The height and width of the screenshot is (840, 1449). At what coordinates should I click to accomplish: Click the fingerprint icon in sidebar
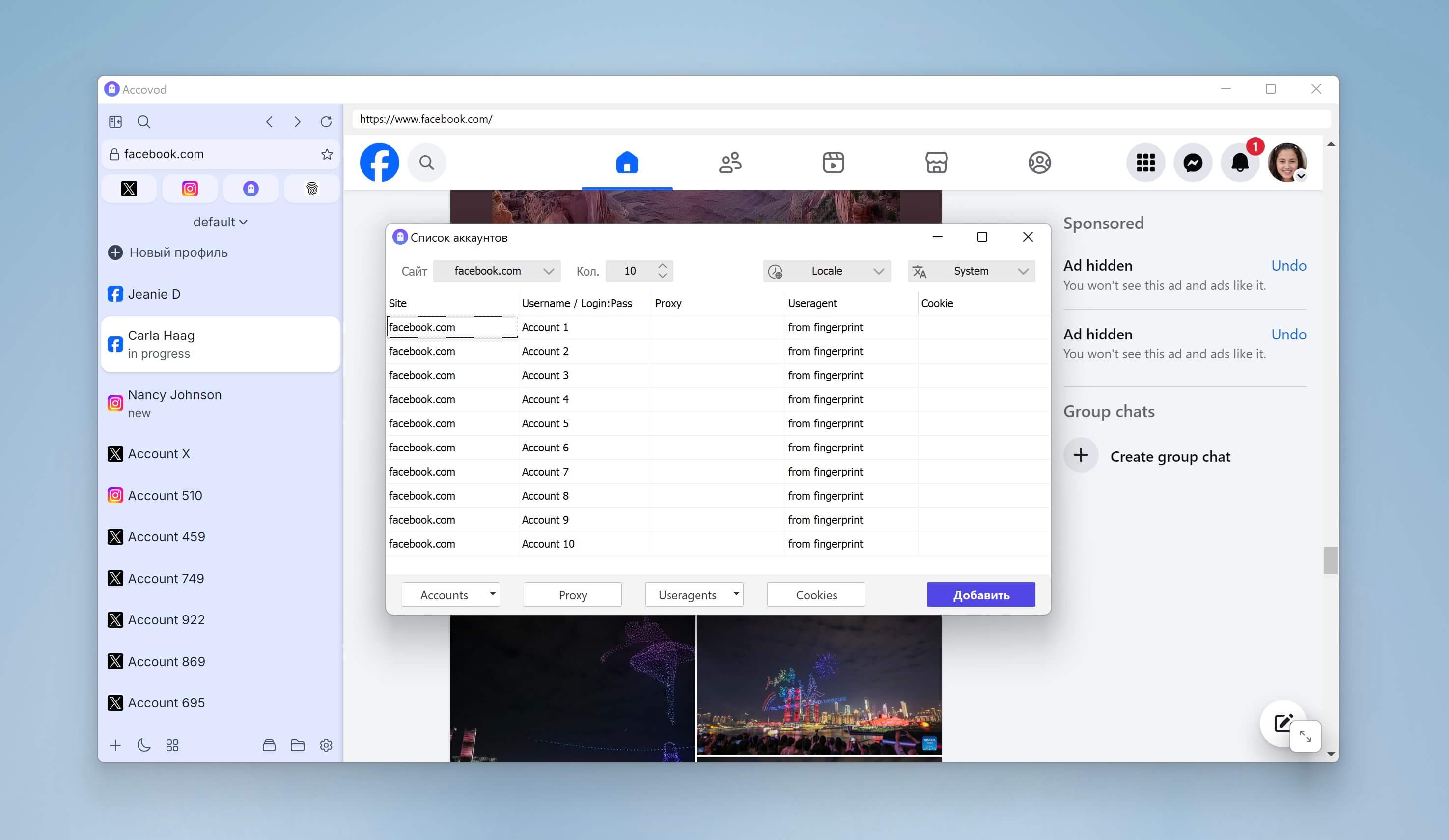[311, 189]
